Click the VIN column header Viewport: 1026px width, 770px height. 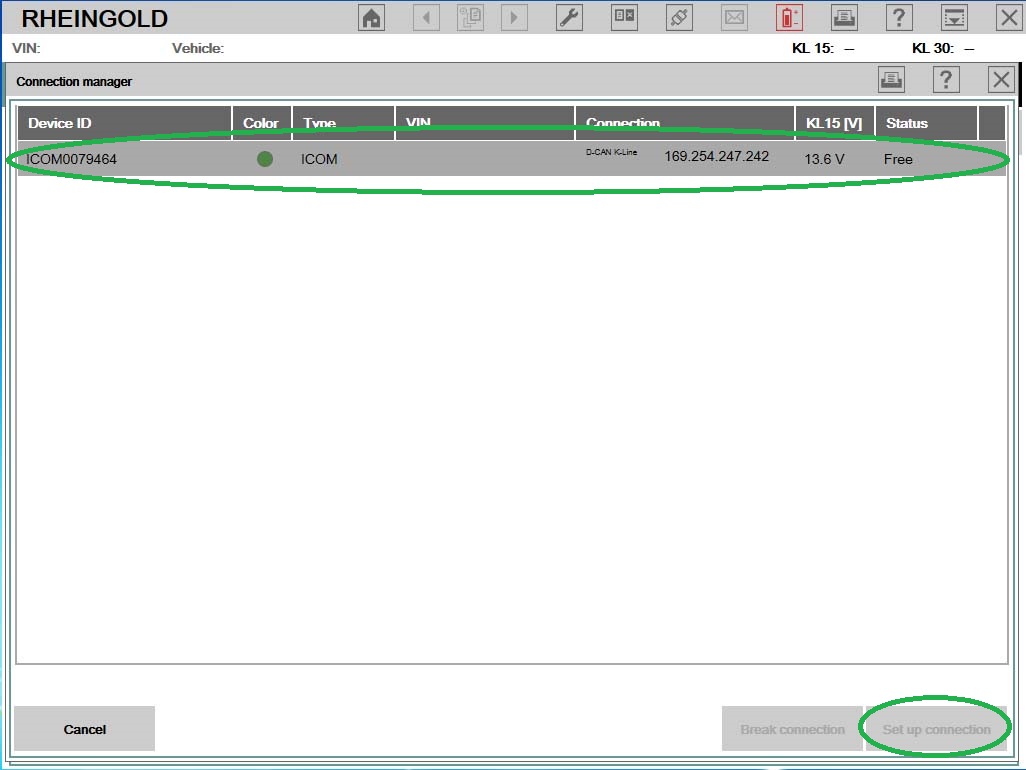coord(485,123)
